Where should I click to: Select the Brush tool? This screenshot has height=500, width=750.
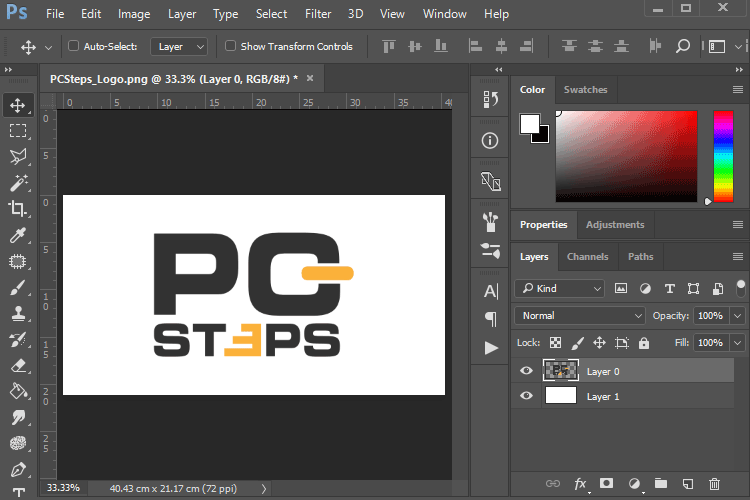[18, 288]
